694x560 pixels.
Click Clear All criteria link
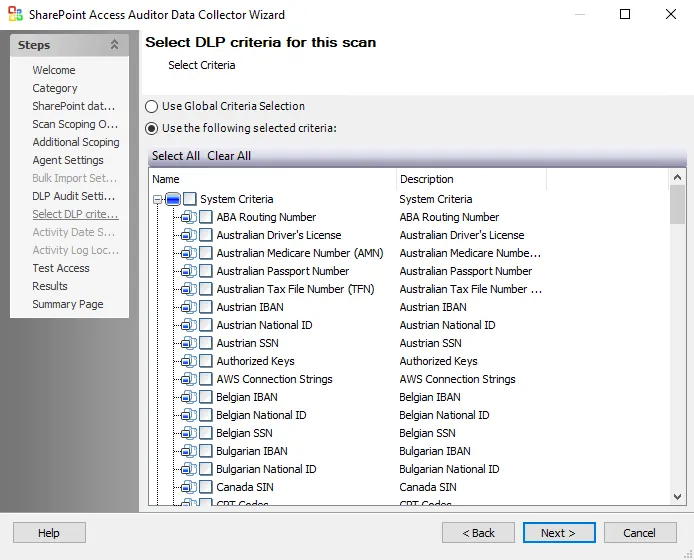click(x=229, y=156)
